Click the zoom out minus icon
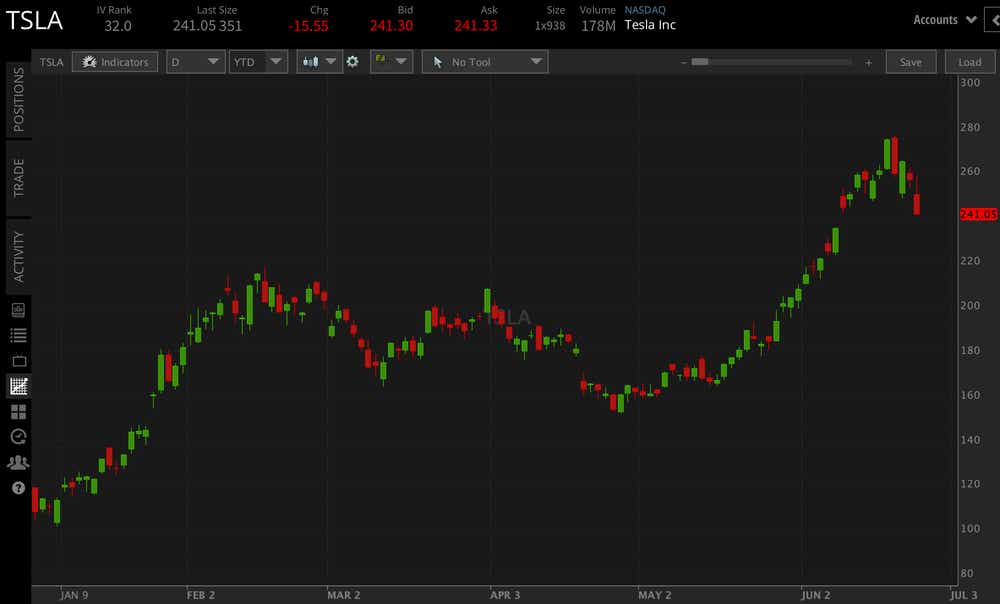This screenshot has height=604, width=1000. 684,63
